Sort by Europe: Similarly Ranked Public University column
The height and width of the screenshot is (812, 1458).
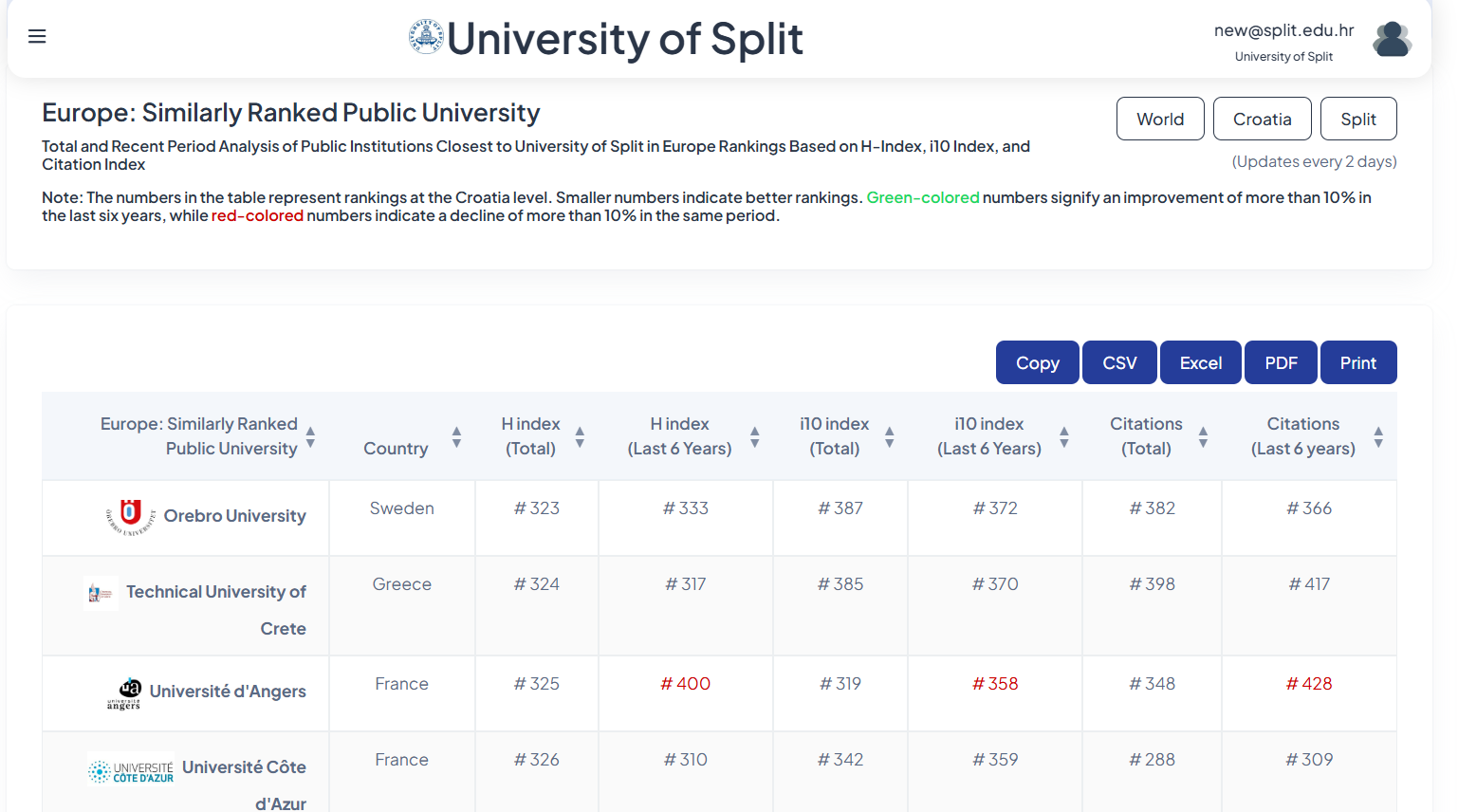click(310, 436)
